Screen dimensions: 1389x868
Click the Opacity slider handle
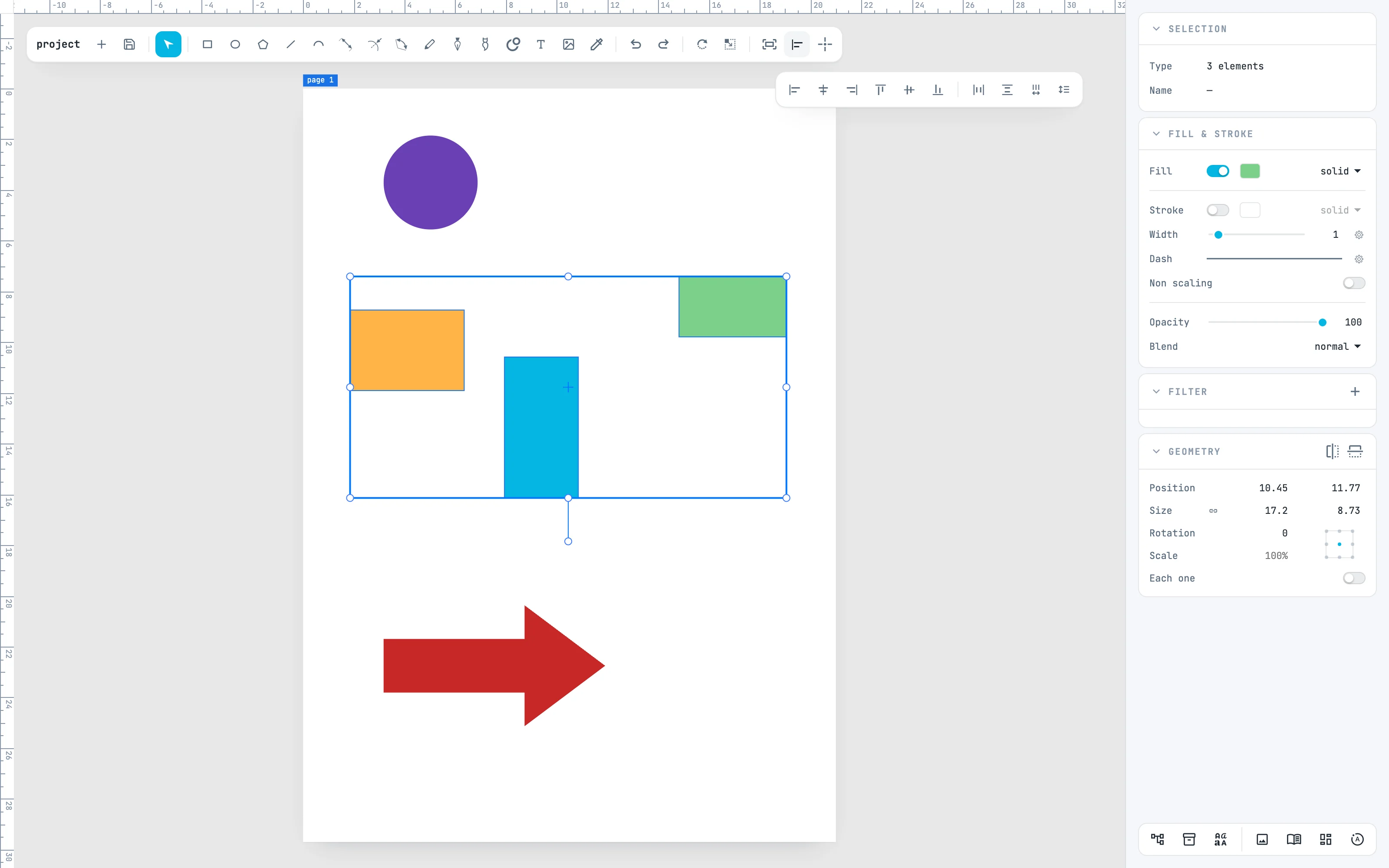pyautogui.click(x=1323, y=322)
